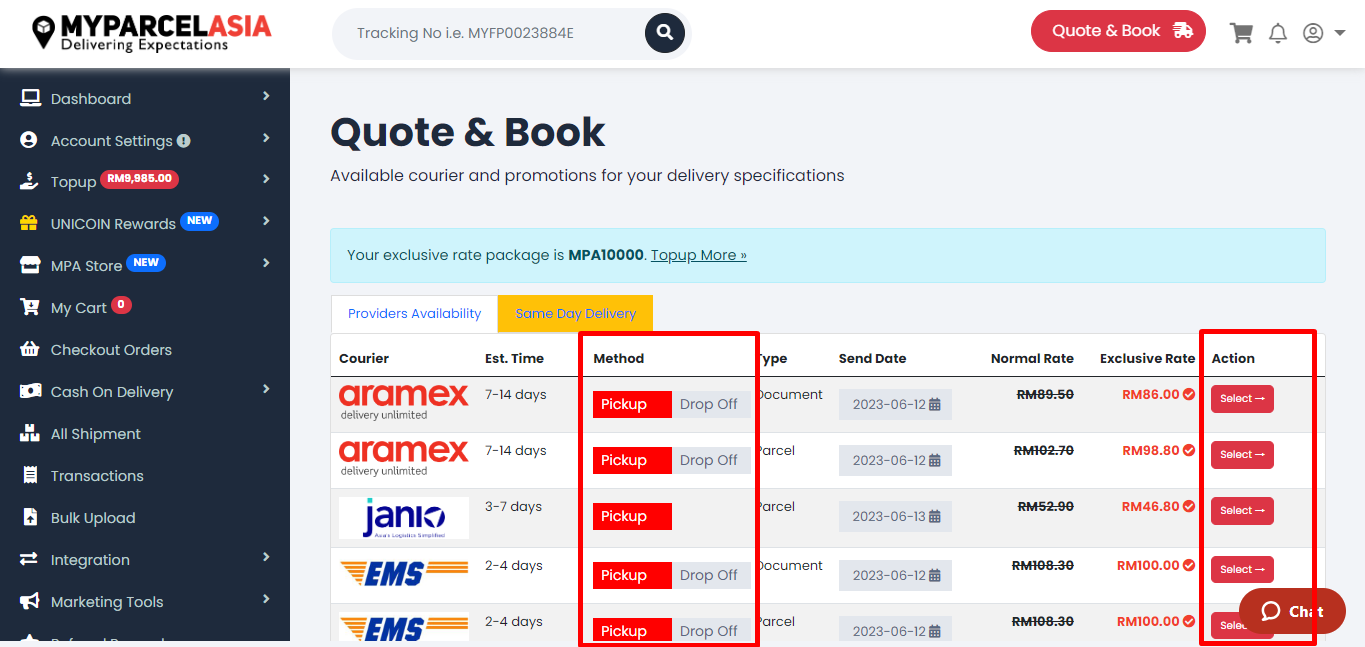Select the aramex Document courier offer
The height and width of the screenshot is (647, 1365).
point(1241,398)
